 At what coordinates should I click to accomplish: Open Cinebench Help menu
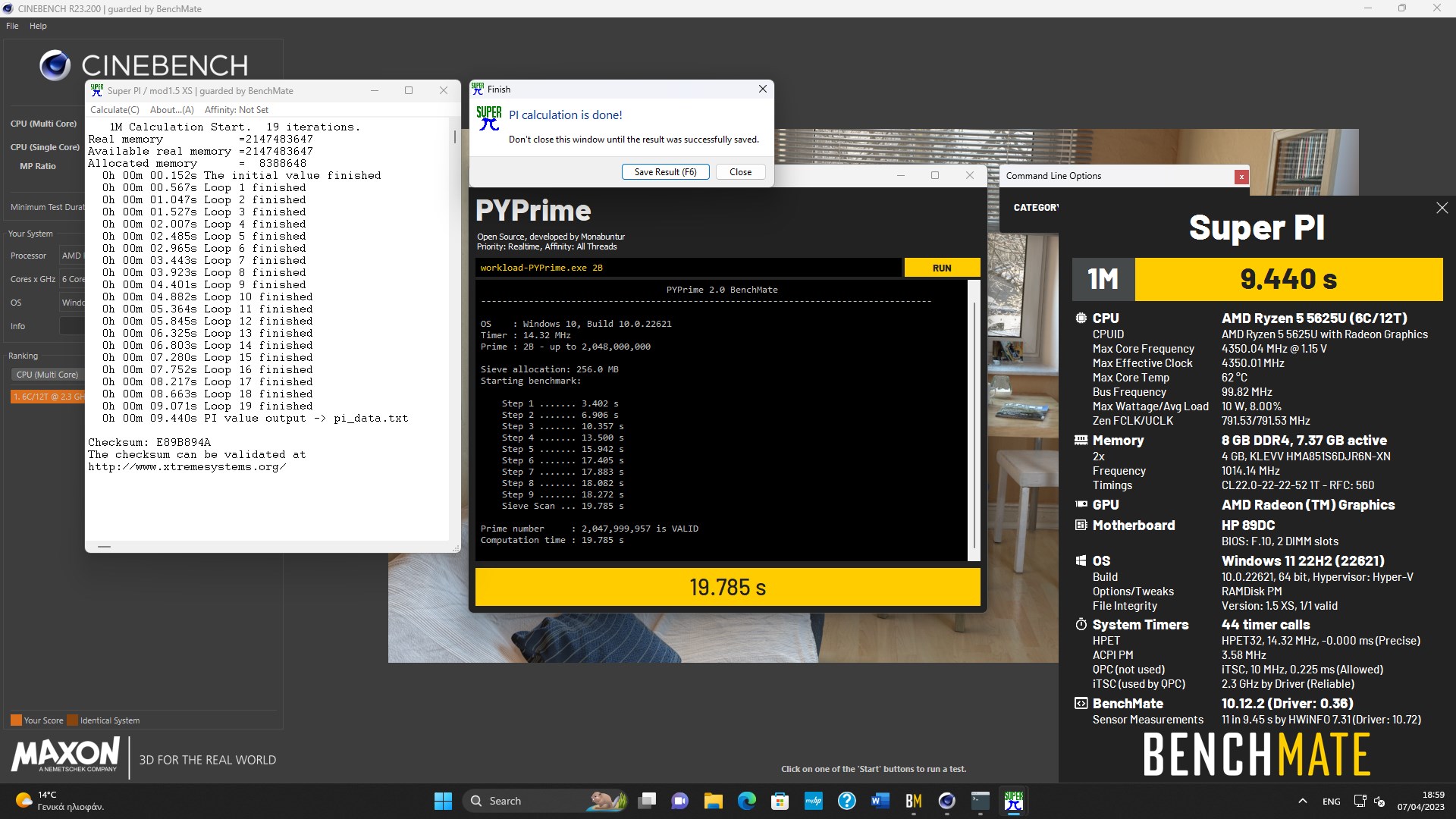(x=38, y=26)
